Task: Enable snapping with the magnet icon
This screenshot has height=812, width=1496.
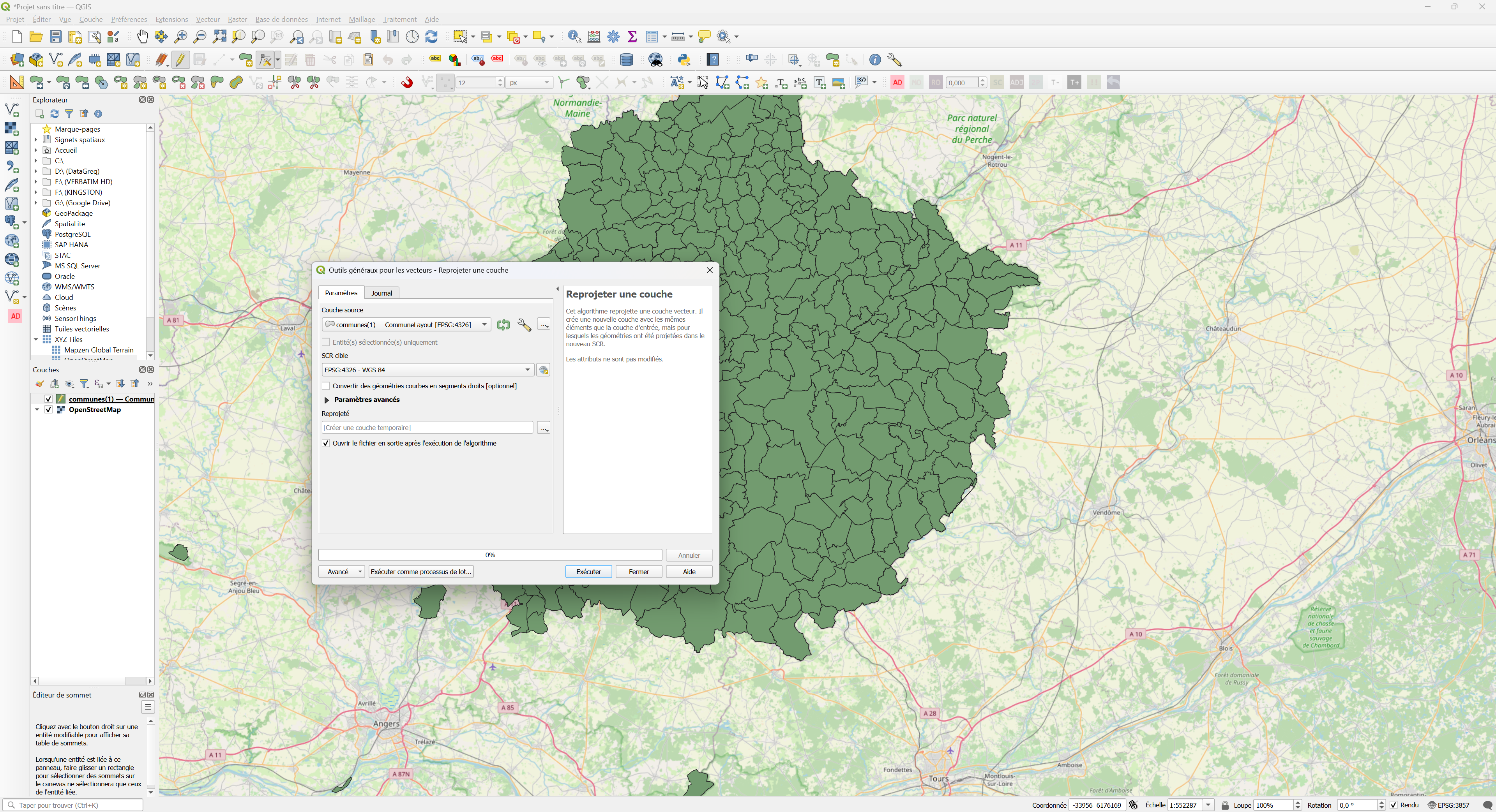Action: point(407,83)
